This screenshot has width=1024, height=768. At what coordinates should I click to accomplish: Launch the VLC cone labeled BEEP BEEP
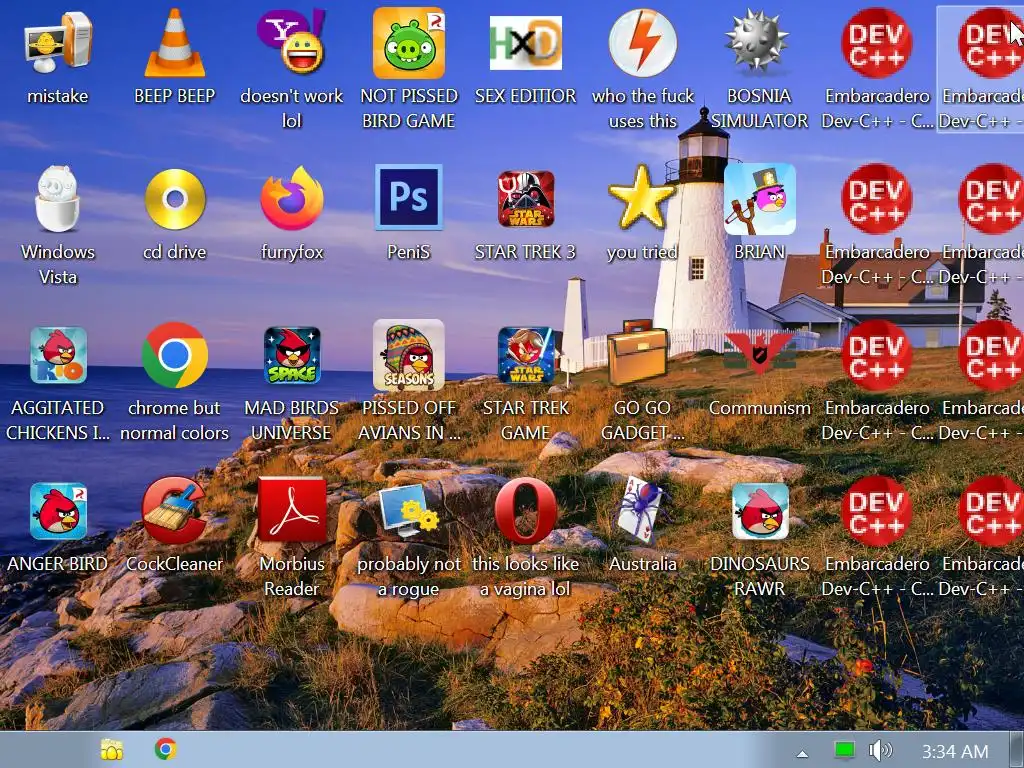click(174, 44)
